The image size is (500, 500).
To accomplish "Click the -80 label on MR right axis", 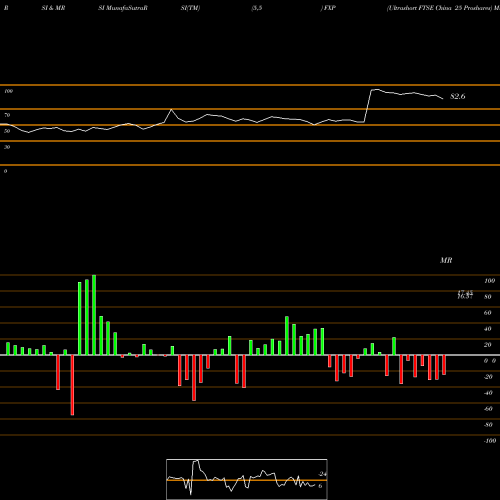I will coord(488,425).
